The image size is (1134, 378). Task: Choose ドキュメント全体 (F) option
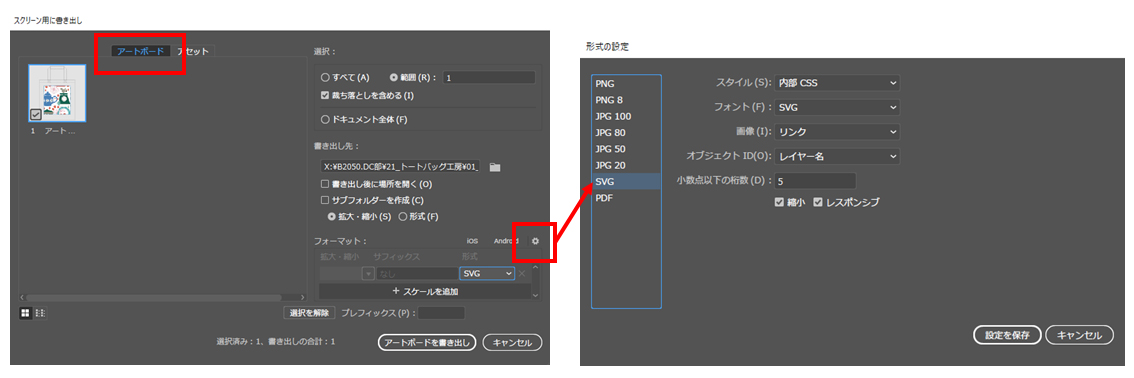[x=325, y=119]
